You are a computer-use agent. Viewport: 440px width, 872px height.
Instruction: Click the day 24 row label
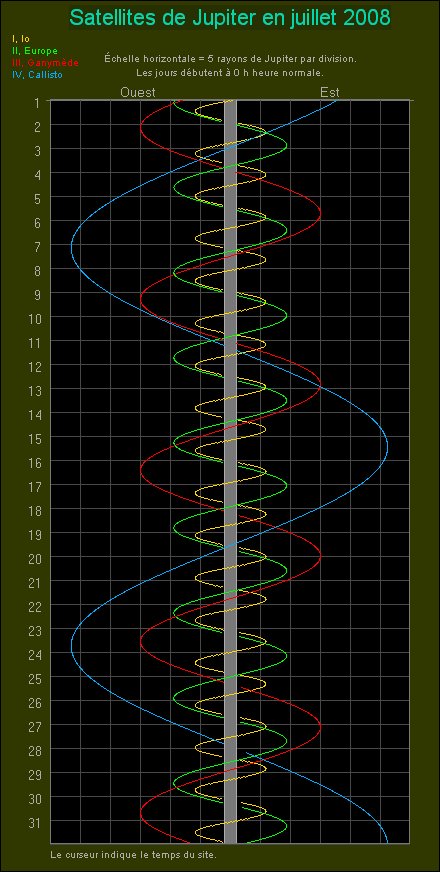[34, 653]
